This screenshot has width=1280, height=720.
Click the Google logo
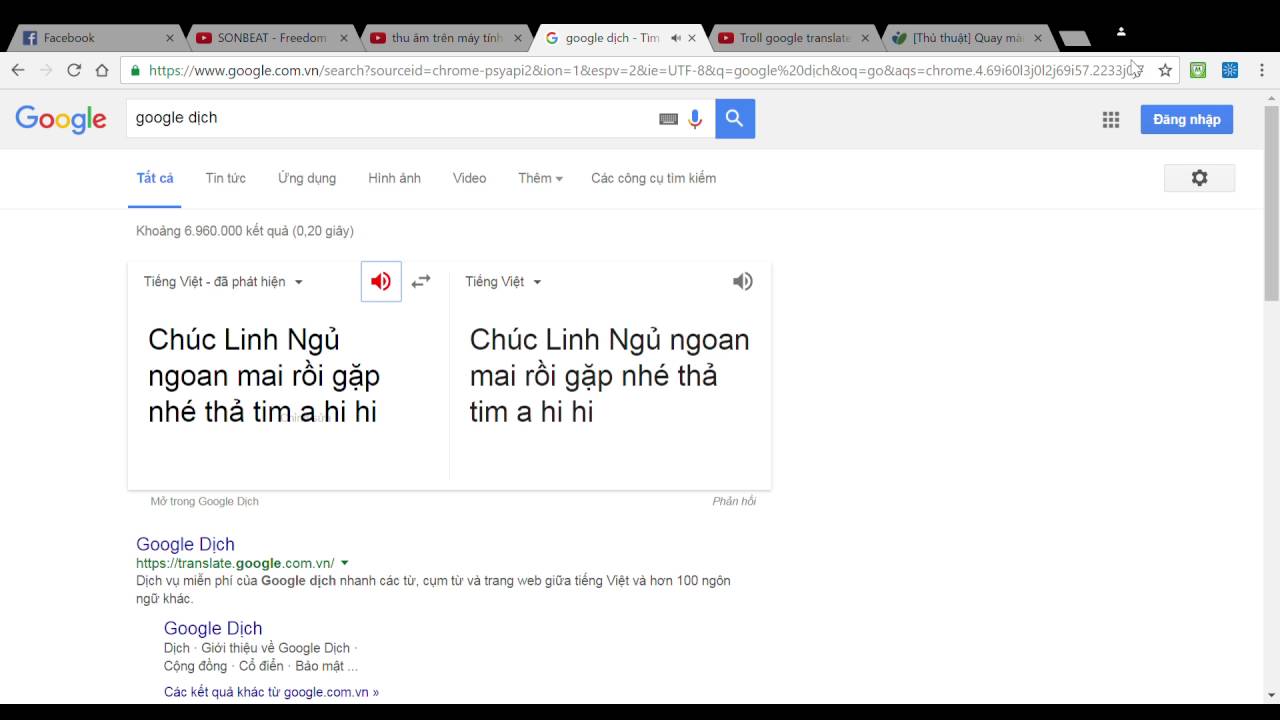(x=60, y=119)
